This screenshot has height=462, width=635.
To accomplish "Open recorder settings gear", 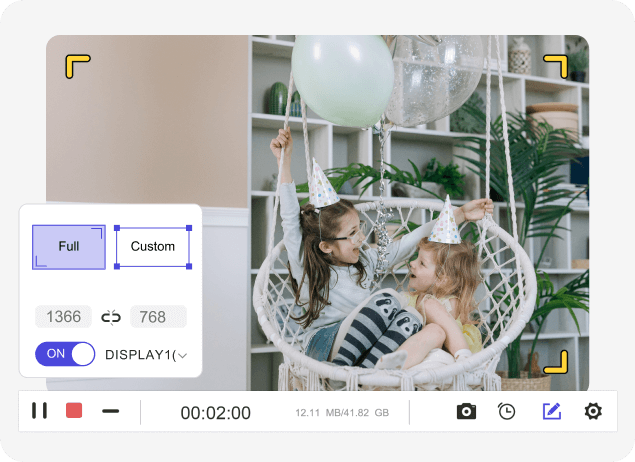I will [593, 411].
